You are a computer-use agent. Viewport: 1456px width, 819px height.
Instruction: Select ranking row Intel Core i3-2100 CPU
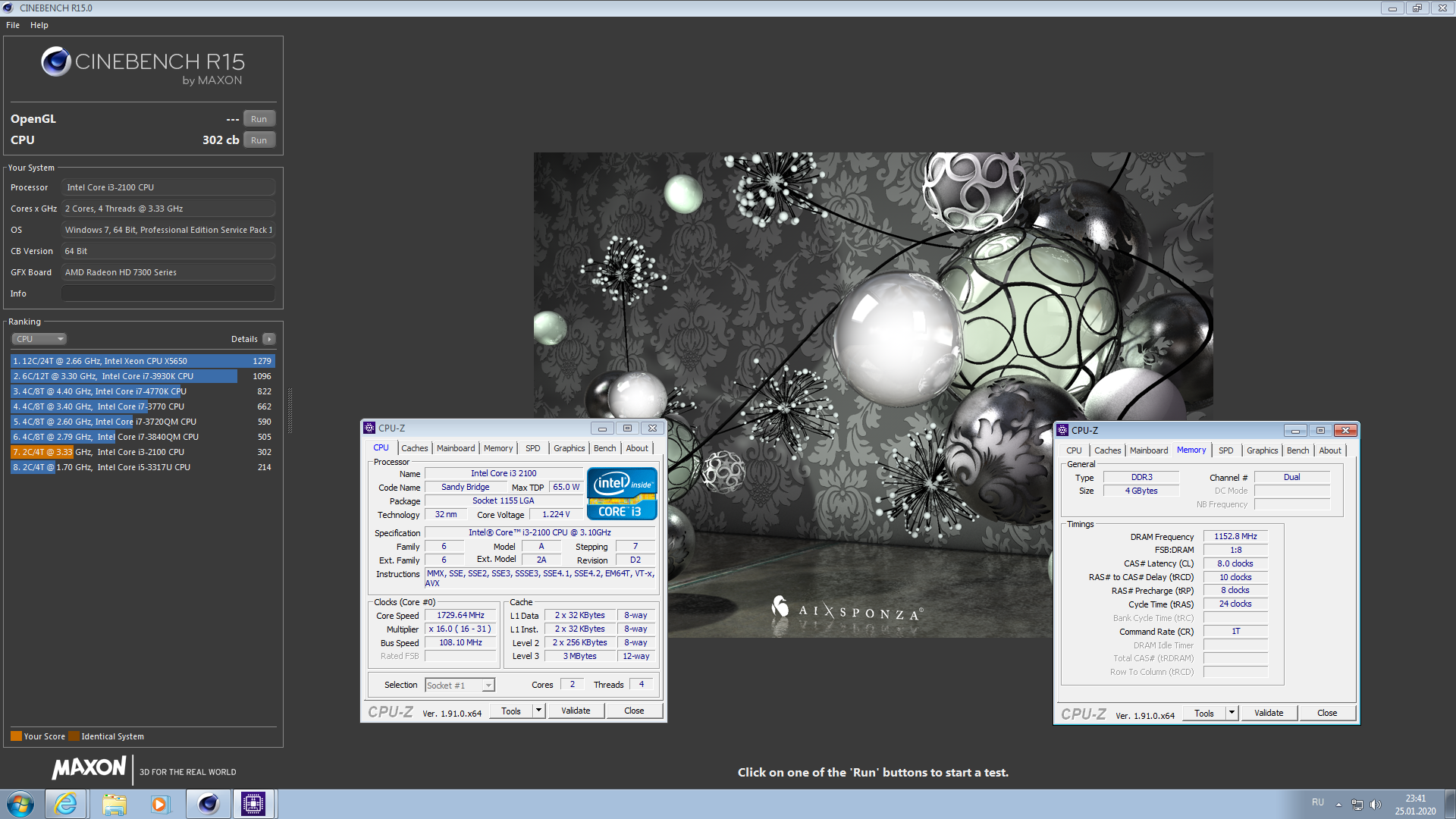click(x=143, y=452)
